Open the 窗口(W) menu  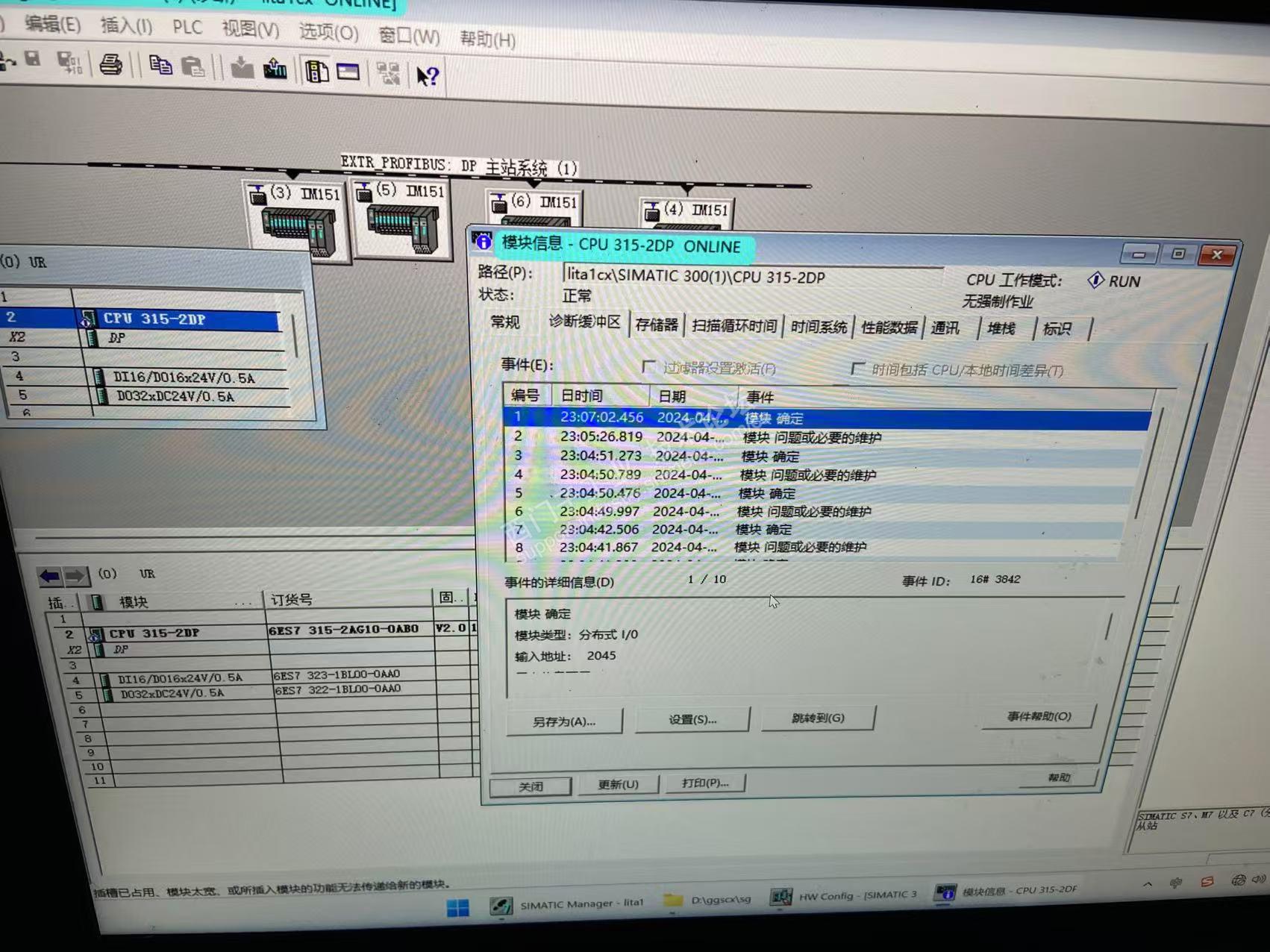click(x=409, y=36)
